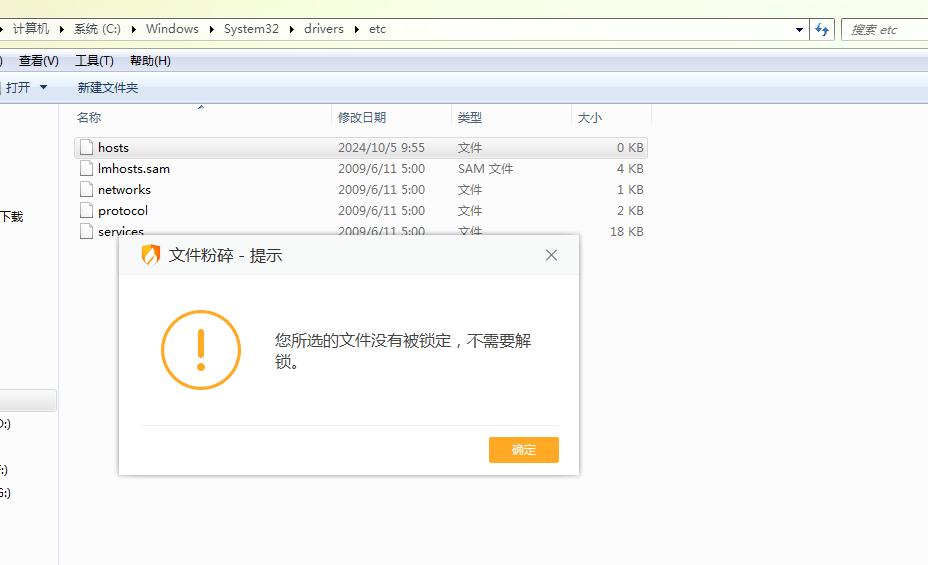Open the 帮助(H) menu

point(150,61)
